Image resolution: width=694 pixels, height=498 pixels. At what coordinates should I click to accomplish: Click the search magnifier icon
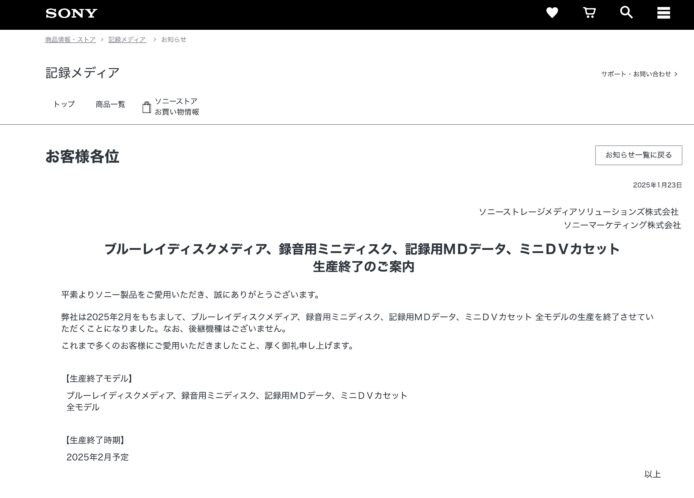626,13
